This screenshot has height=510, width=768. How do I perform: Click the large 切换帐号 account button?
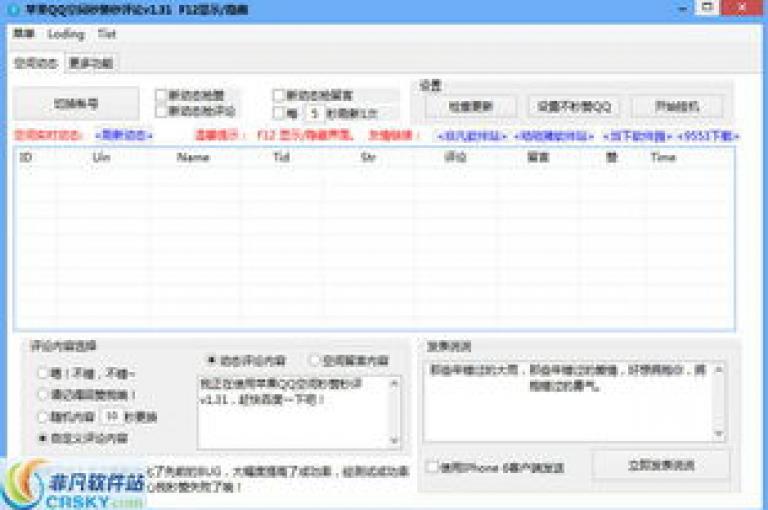pyautogui.click(x=76, y=103)
